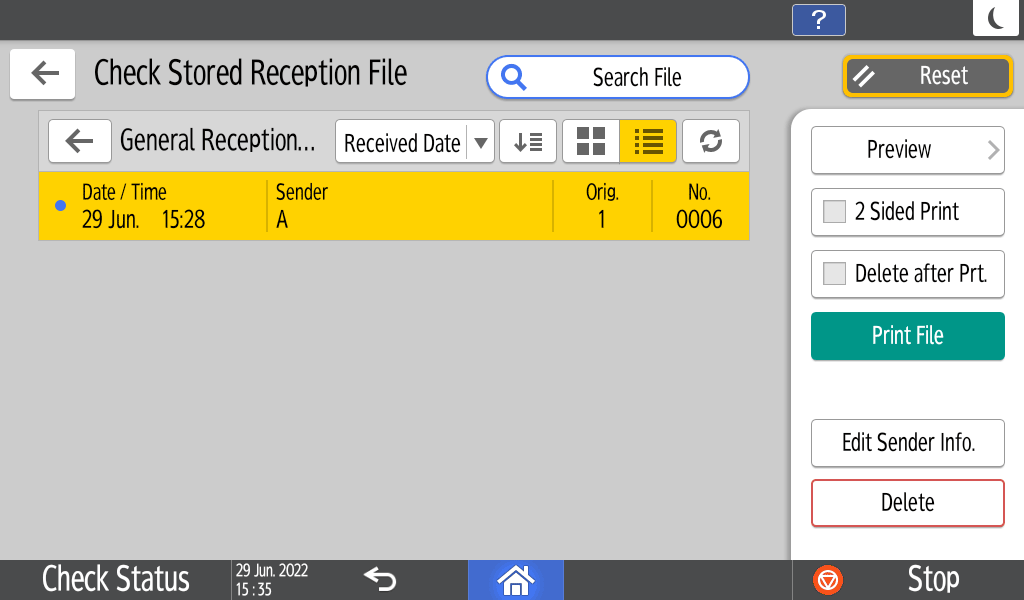Open Check Status in bottom bar

[115, 579]
